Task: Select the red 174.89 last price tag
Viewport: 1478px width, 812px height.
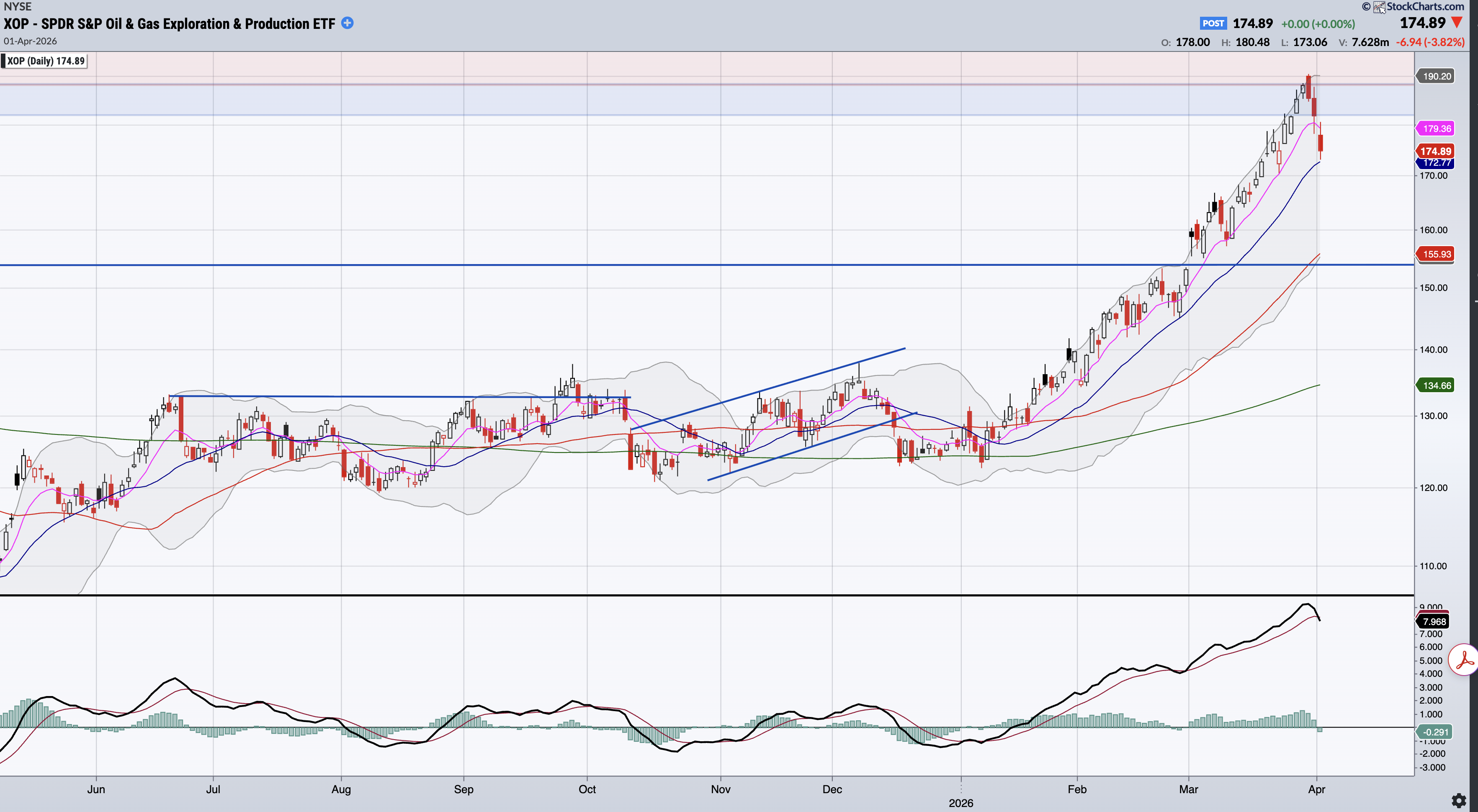Action: point(1436,151)
